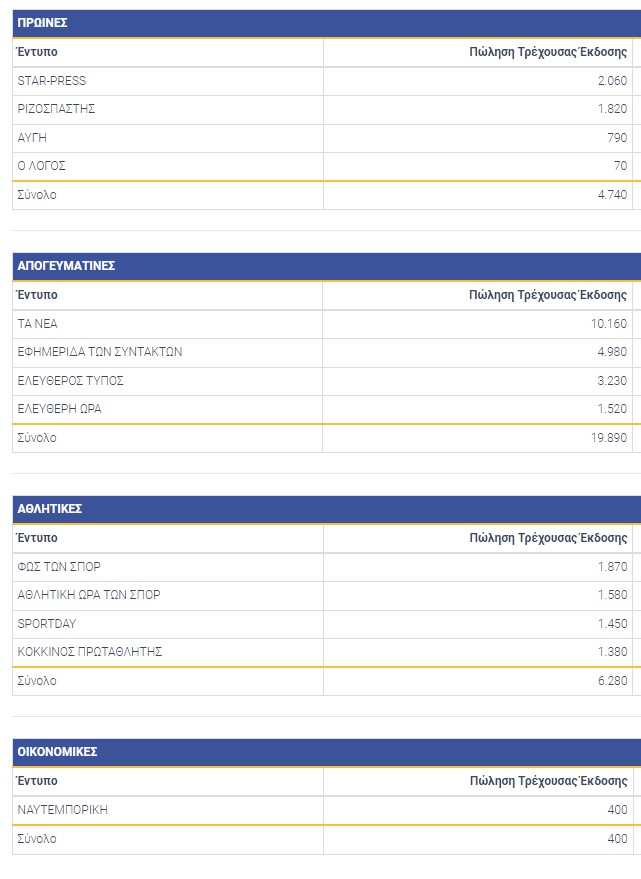The image size is (641, 879).
Task: Select the ΕΛΕΥΘΕΡΟΣ ΤΥΠΟΣ row
Action: [x=70, y=381]
